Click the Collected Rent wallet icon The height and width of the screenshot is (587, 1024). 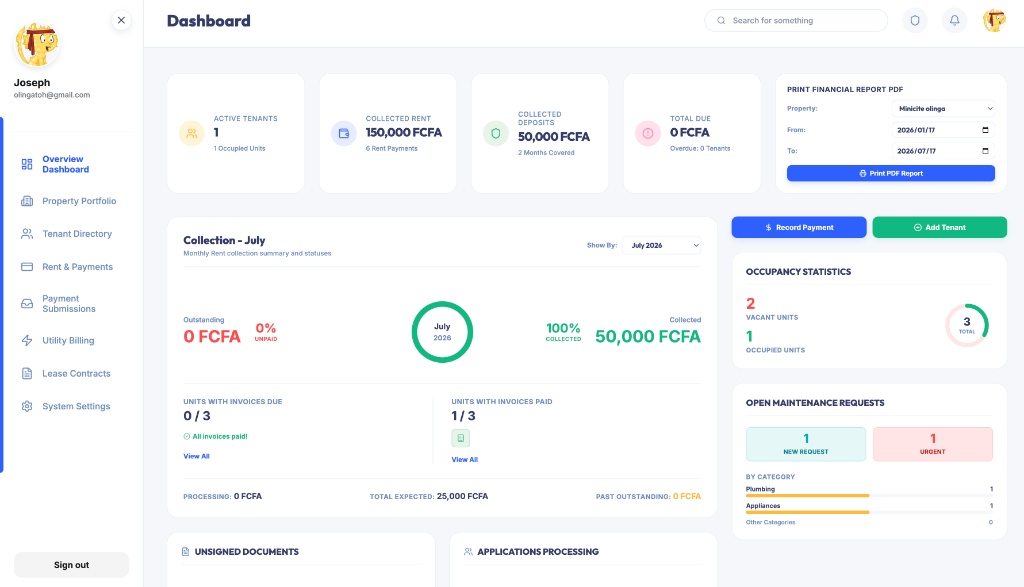[344, 133]
